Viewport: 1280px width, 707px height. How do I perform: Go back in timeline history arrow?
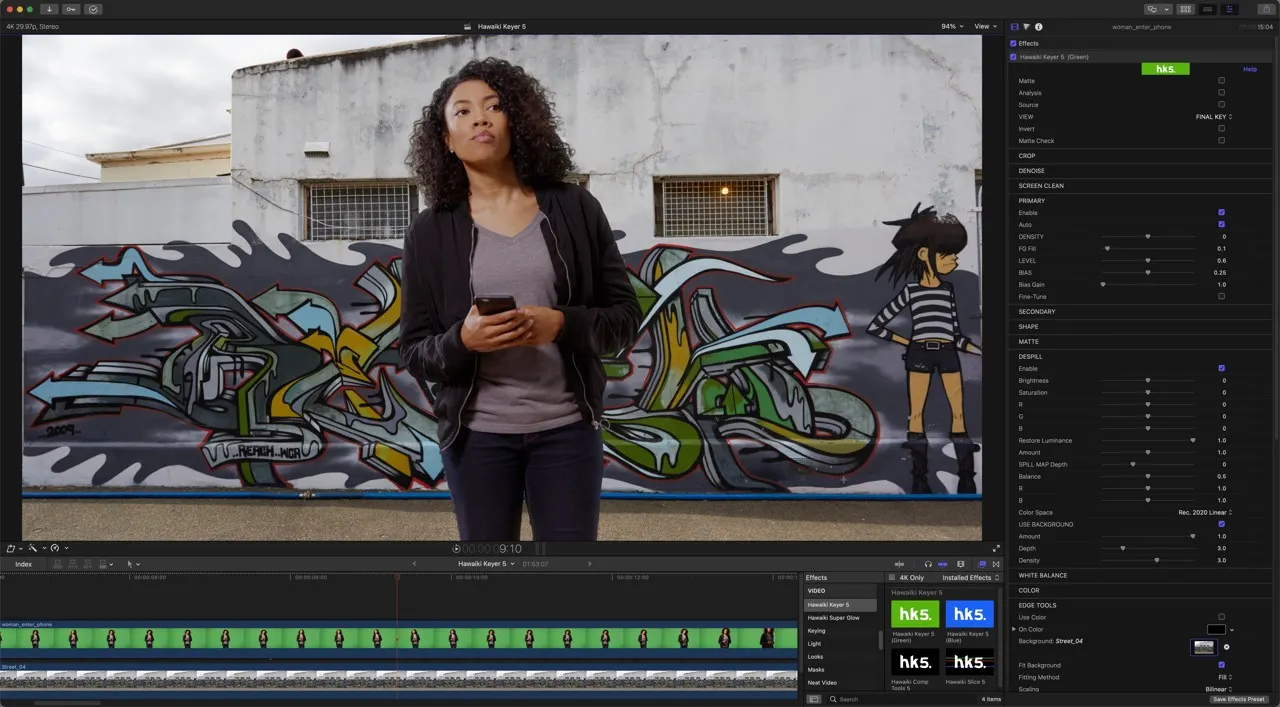[x=415, y=564]
